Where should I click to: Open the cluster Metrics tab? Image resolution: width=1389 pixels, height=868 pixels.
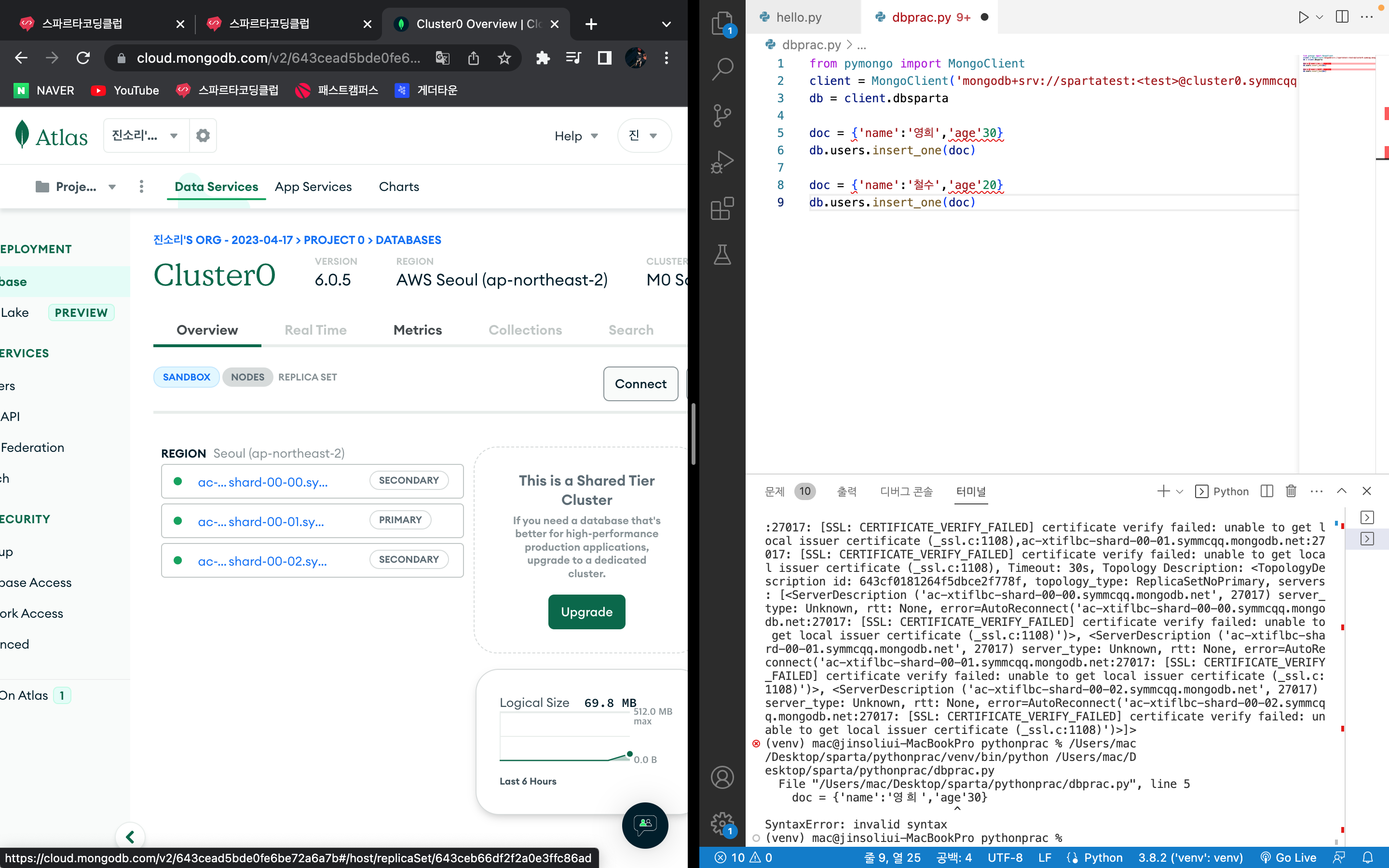[x=417, y=330]
